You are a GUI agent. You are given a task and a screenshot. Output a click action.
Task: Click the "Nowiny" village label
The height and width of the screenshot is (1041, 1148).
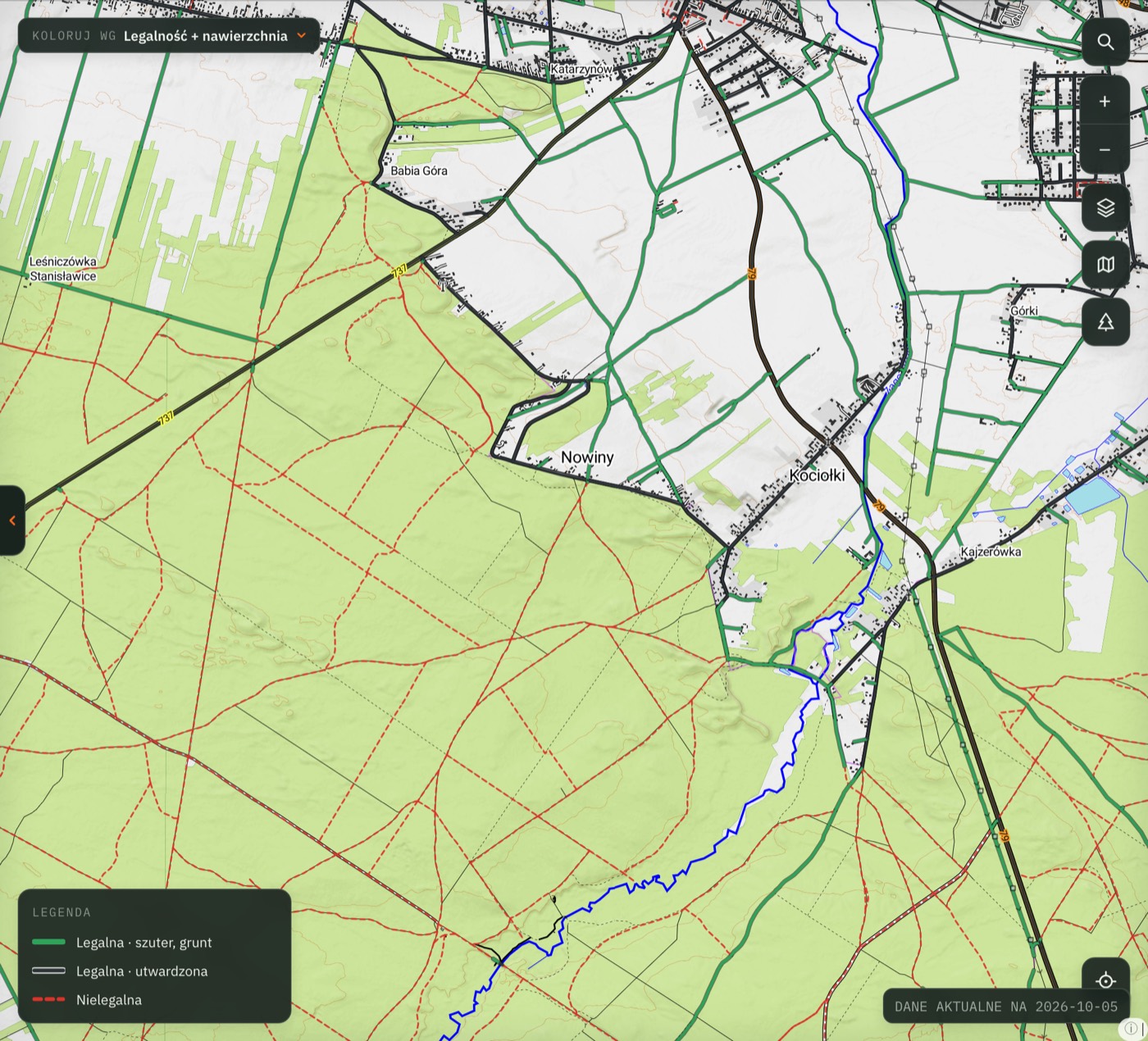coord(587,457)
